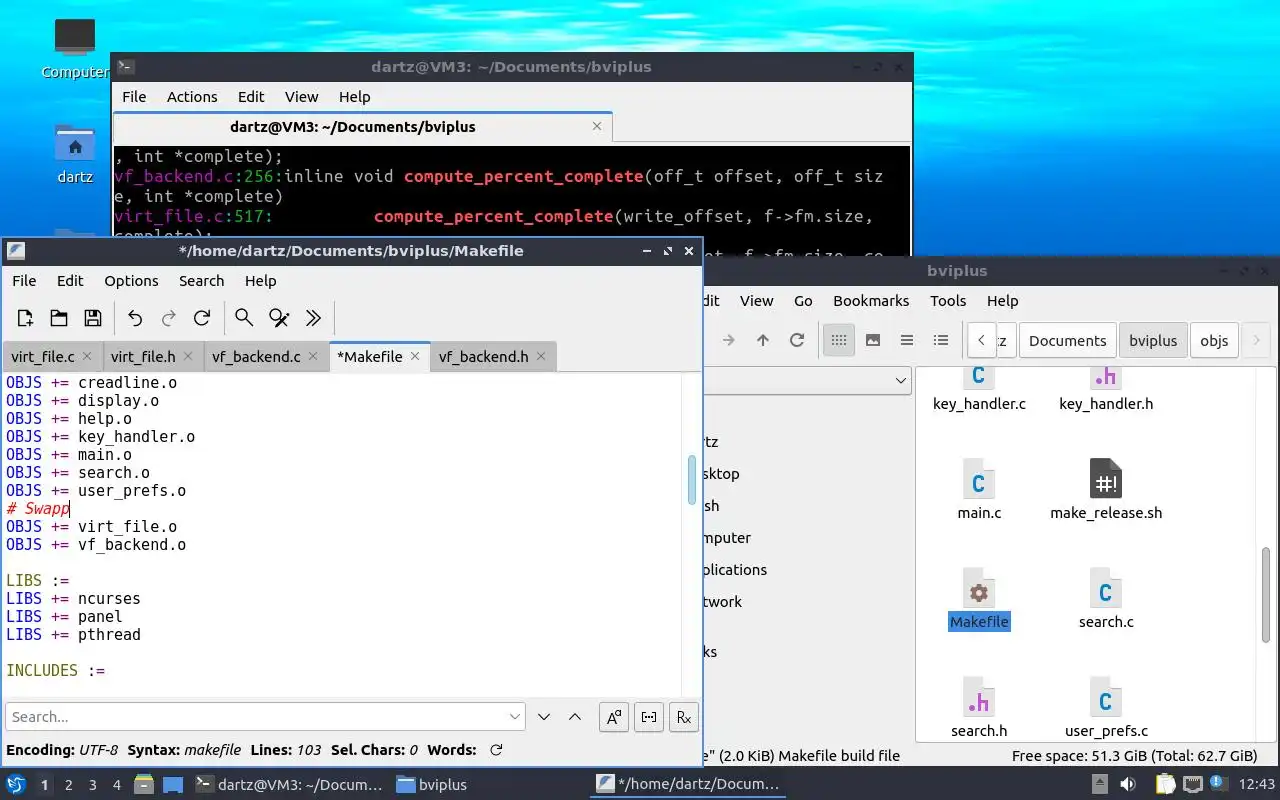Switch file manager to compact list view
1280x800 pixels.
tap(907, 340)
